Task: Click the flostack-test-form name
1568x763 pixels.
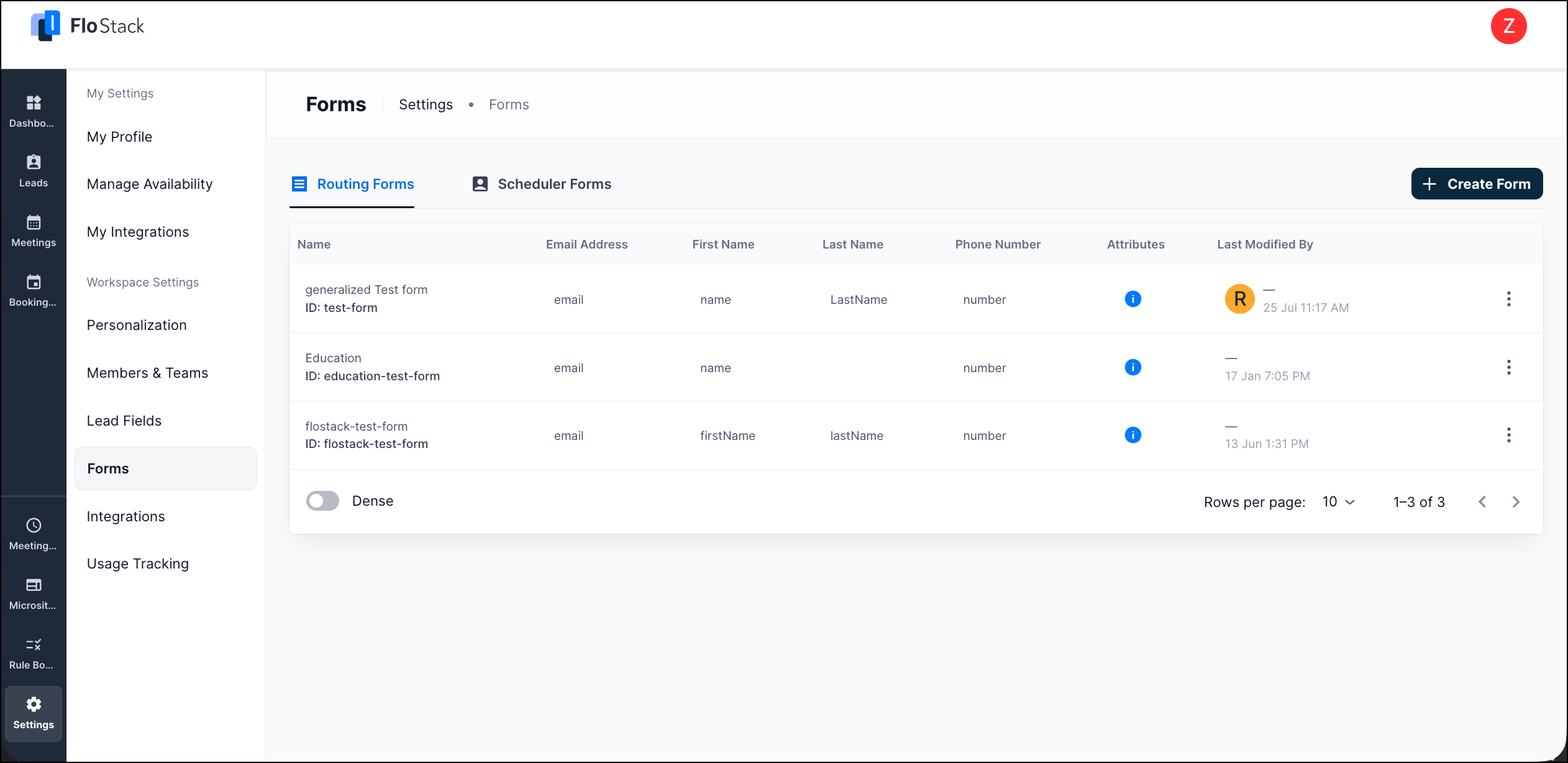Action: click(356, 426)
